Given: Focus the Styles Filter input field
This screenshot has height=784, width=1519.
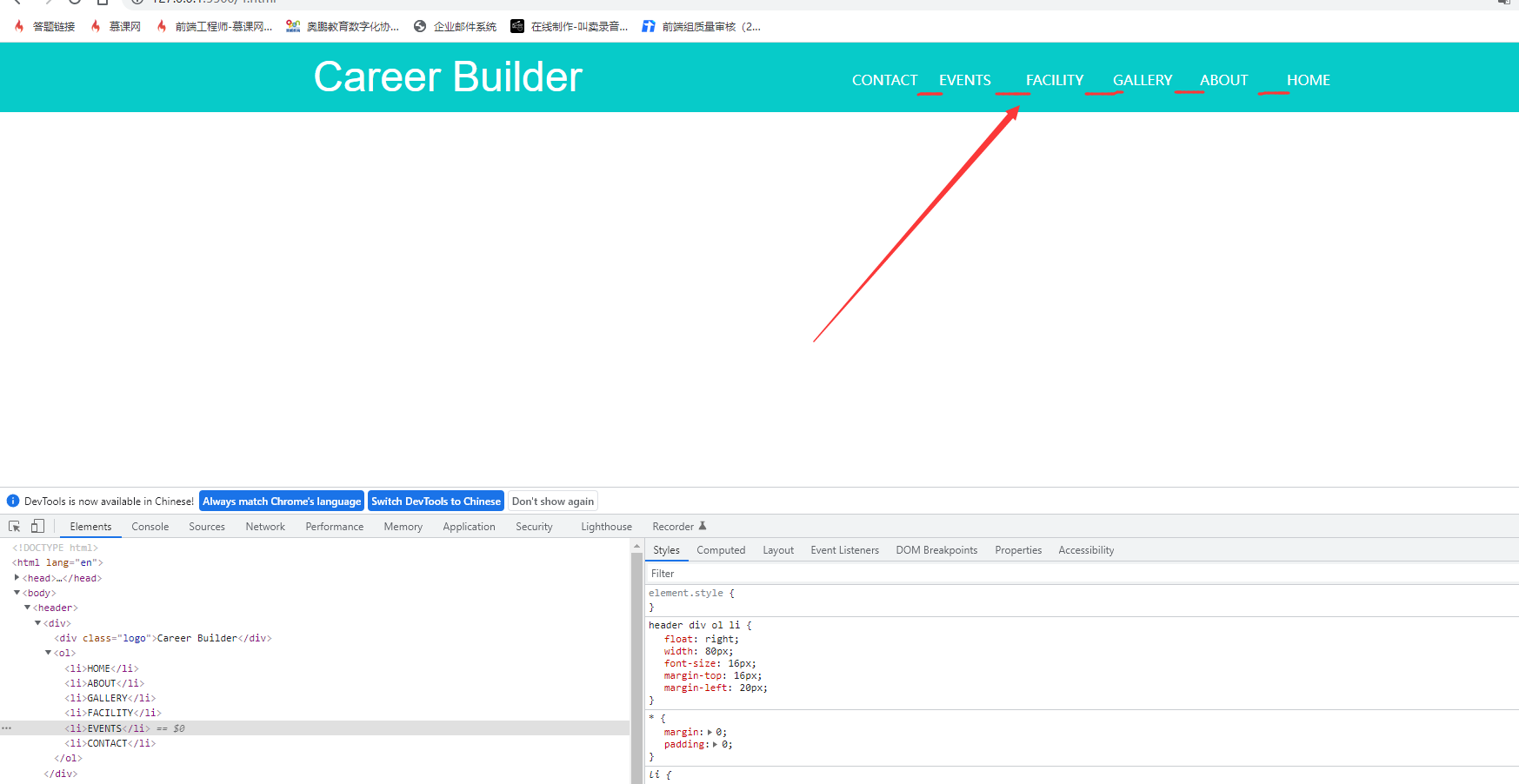Looking at the screenshot, I should coord(1081,574).
